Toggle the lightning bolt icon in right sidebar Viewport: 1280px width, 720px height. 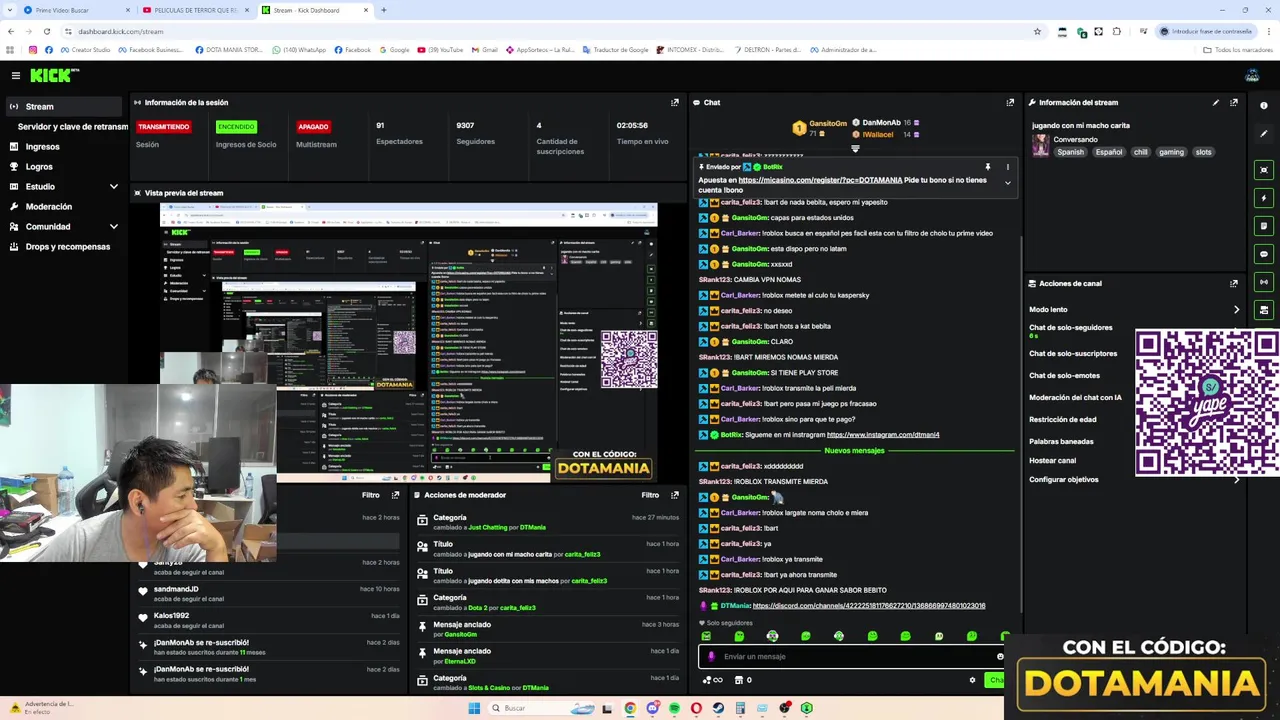(1264, 198)
